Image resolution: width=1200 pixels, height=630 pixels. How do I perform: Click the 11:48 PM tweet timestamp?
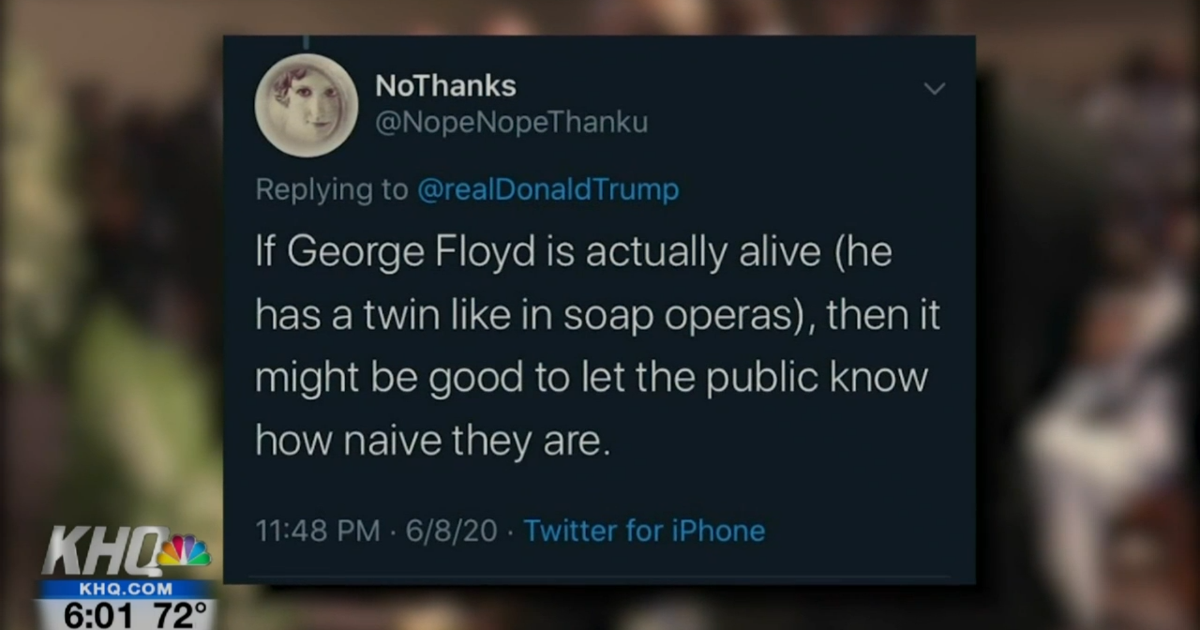click(x=317, y=530)
